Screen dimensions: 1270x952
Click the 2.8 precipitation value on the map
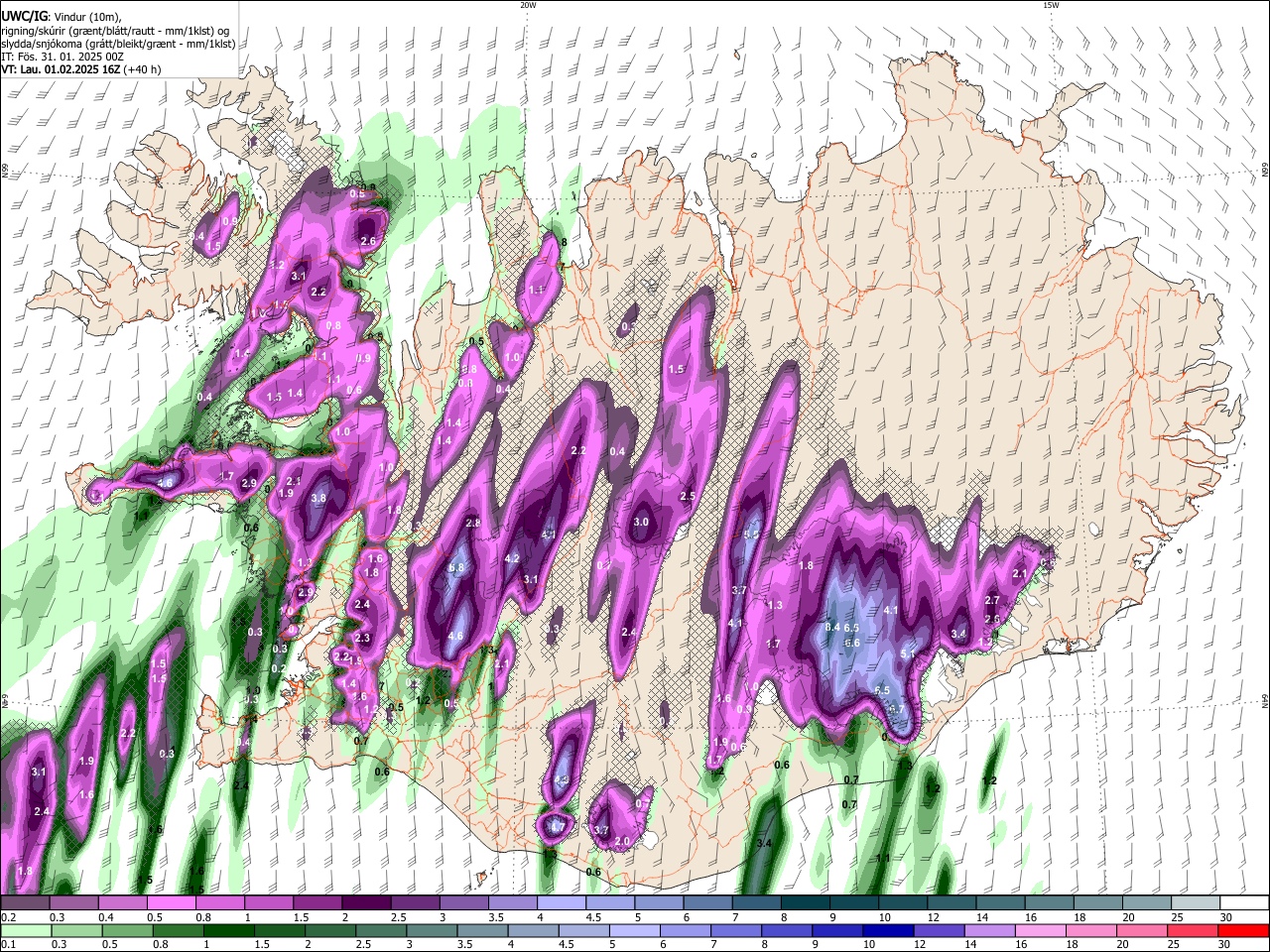[x=473, y=523]
